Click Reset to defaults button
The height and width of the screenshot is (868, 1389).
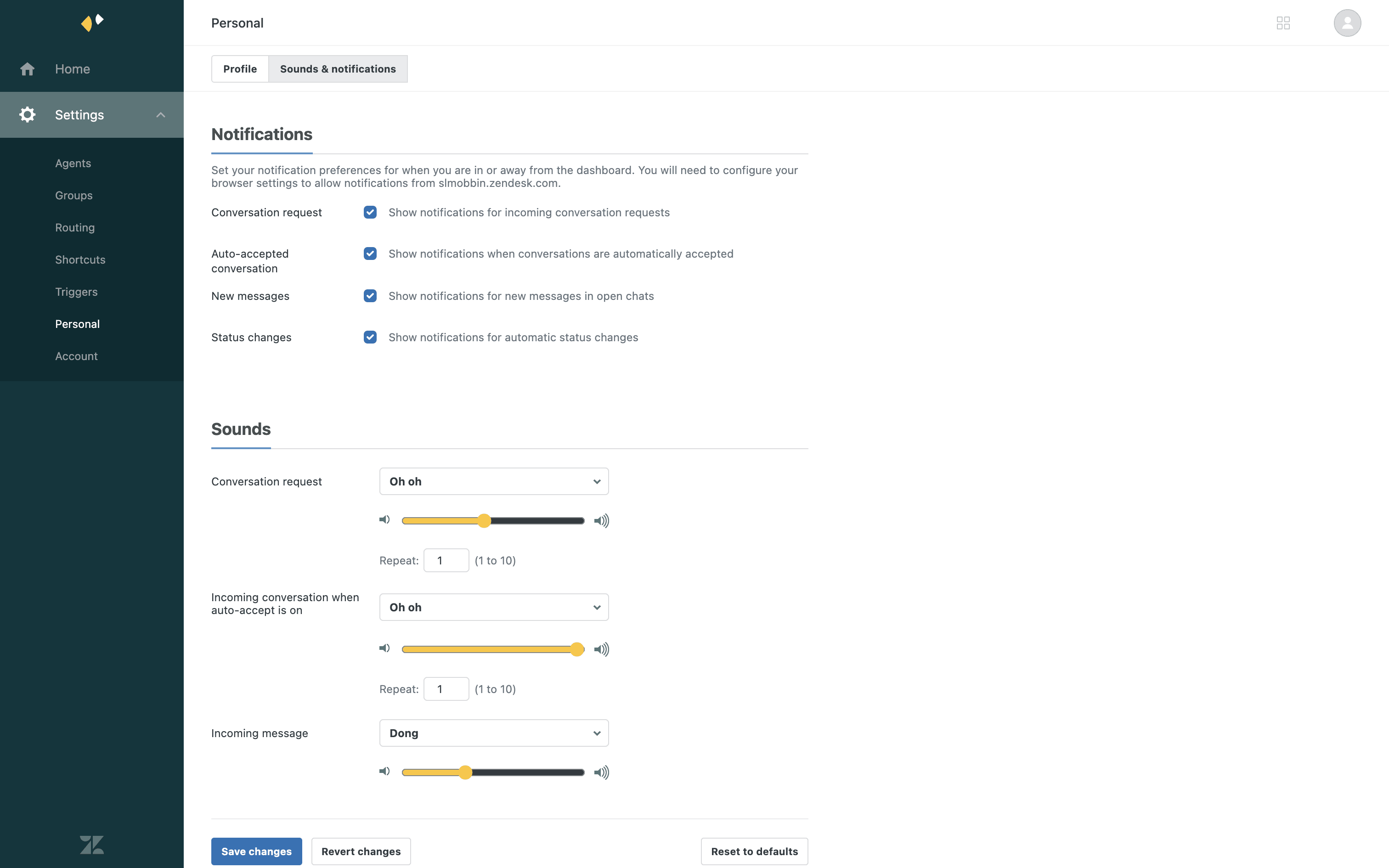click(x=754, y=851)
